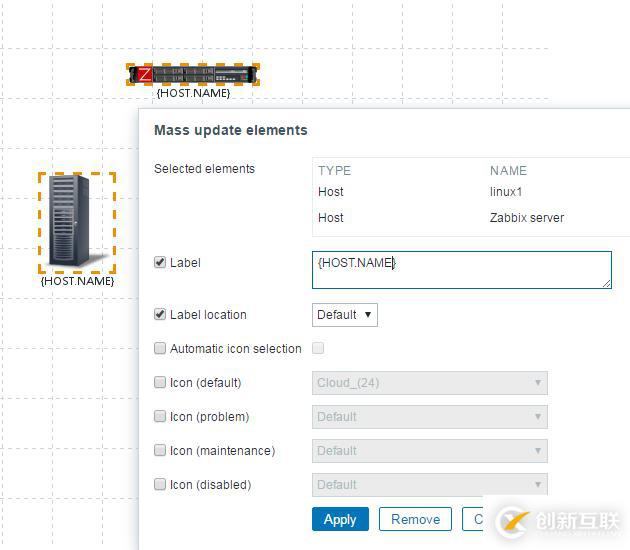The width and height of the screenshot is (630, 550).
Task: Open the Icon (disabled) Default dropdown
Action: click(x=430, y=485)
